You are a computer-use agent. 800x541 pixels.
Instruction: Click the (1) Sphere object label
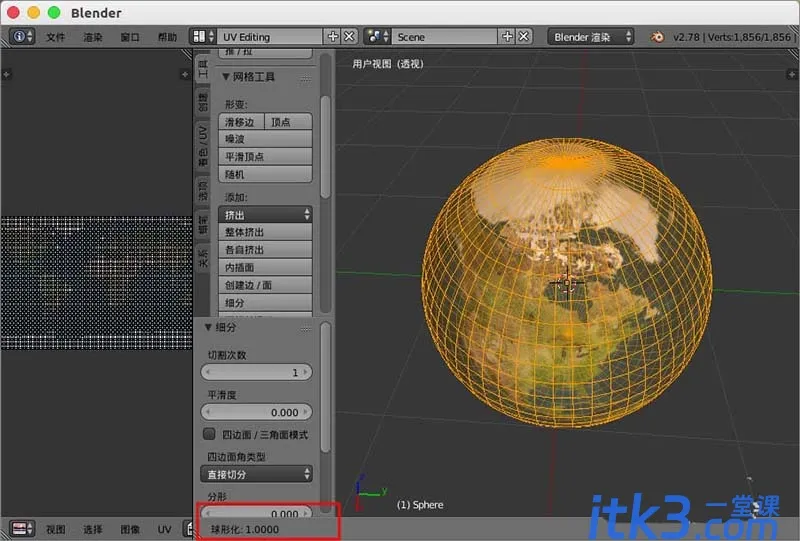[x=420, y=505]
